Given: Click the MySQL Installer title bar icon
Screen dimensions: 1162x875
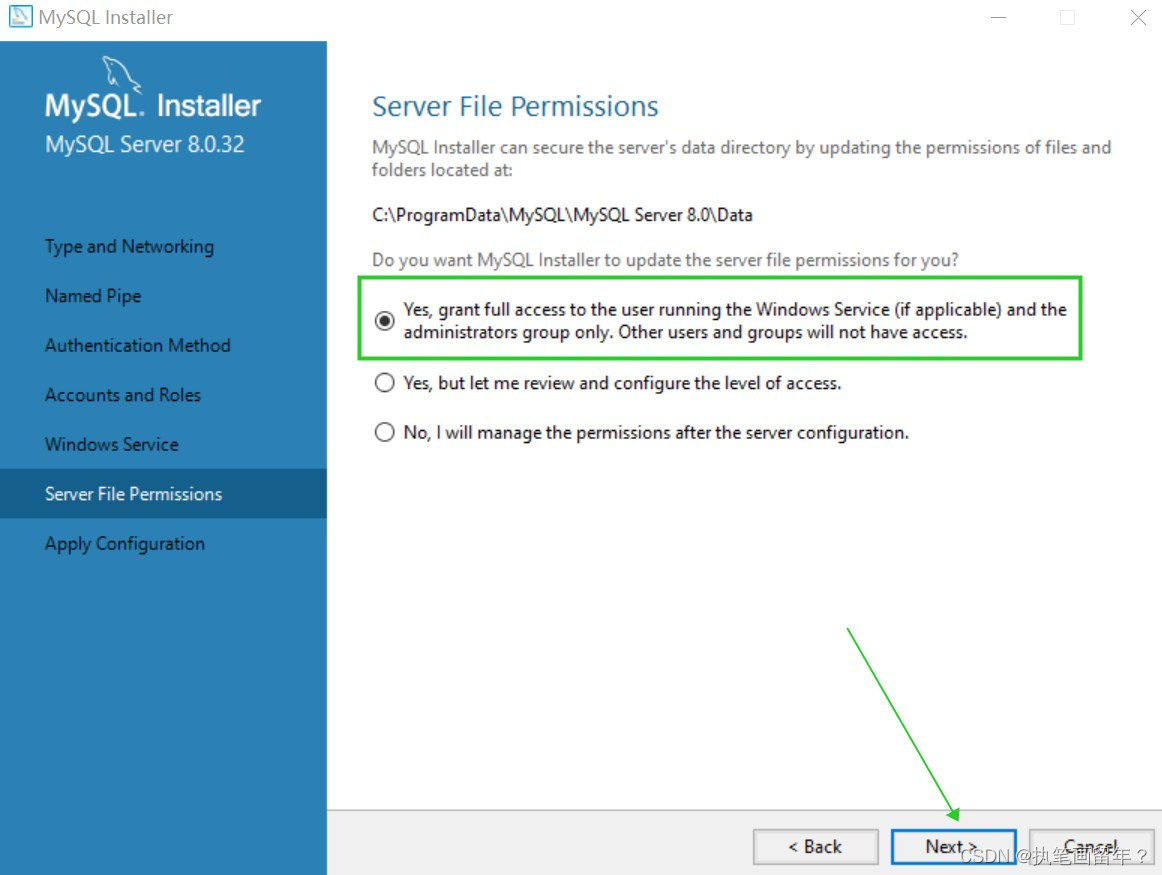Looking at the screenshot, I should point(20,16).
